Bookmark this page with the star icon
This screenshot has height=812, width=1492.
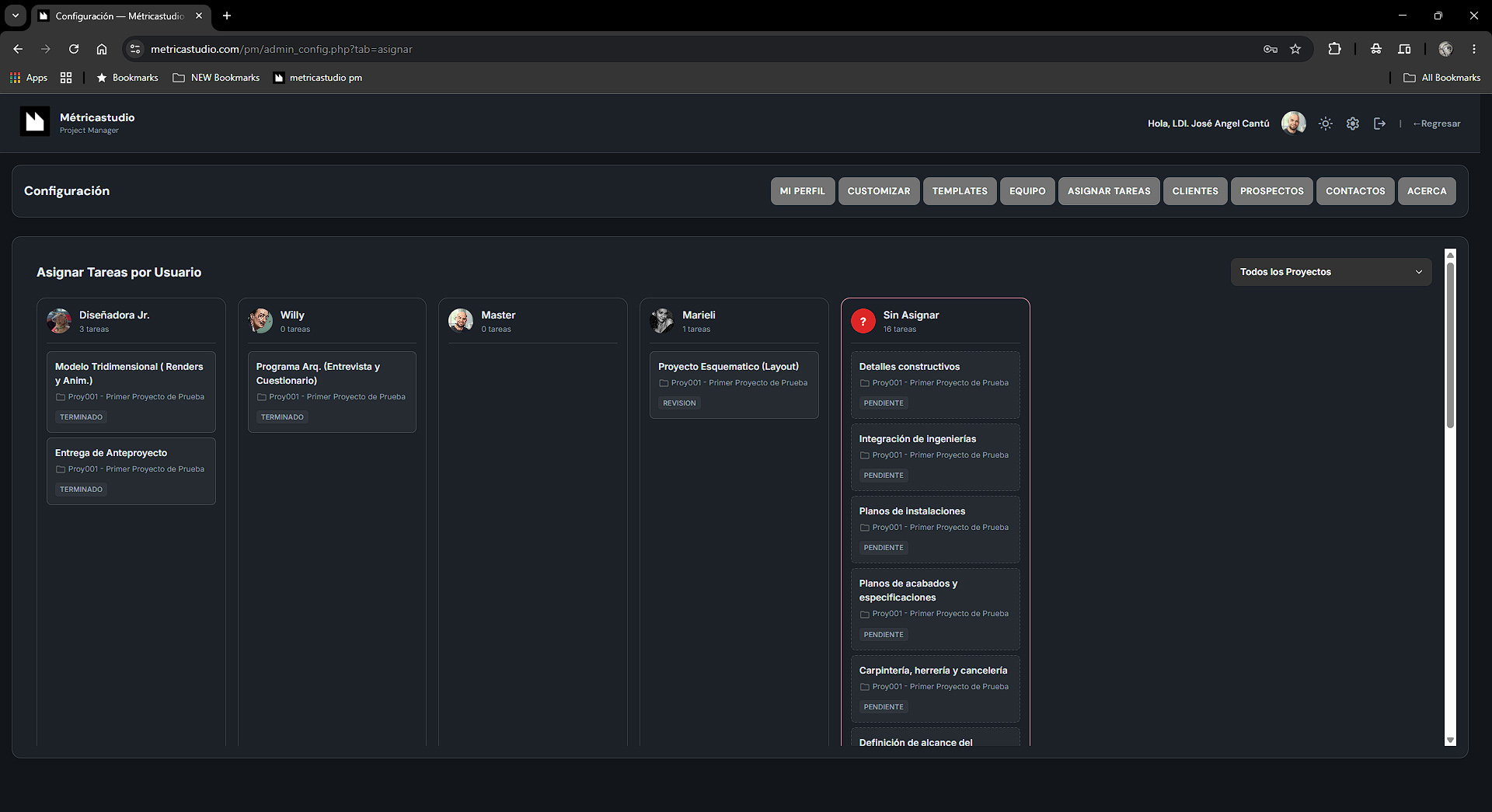pos(1295,49)
